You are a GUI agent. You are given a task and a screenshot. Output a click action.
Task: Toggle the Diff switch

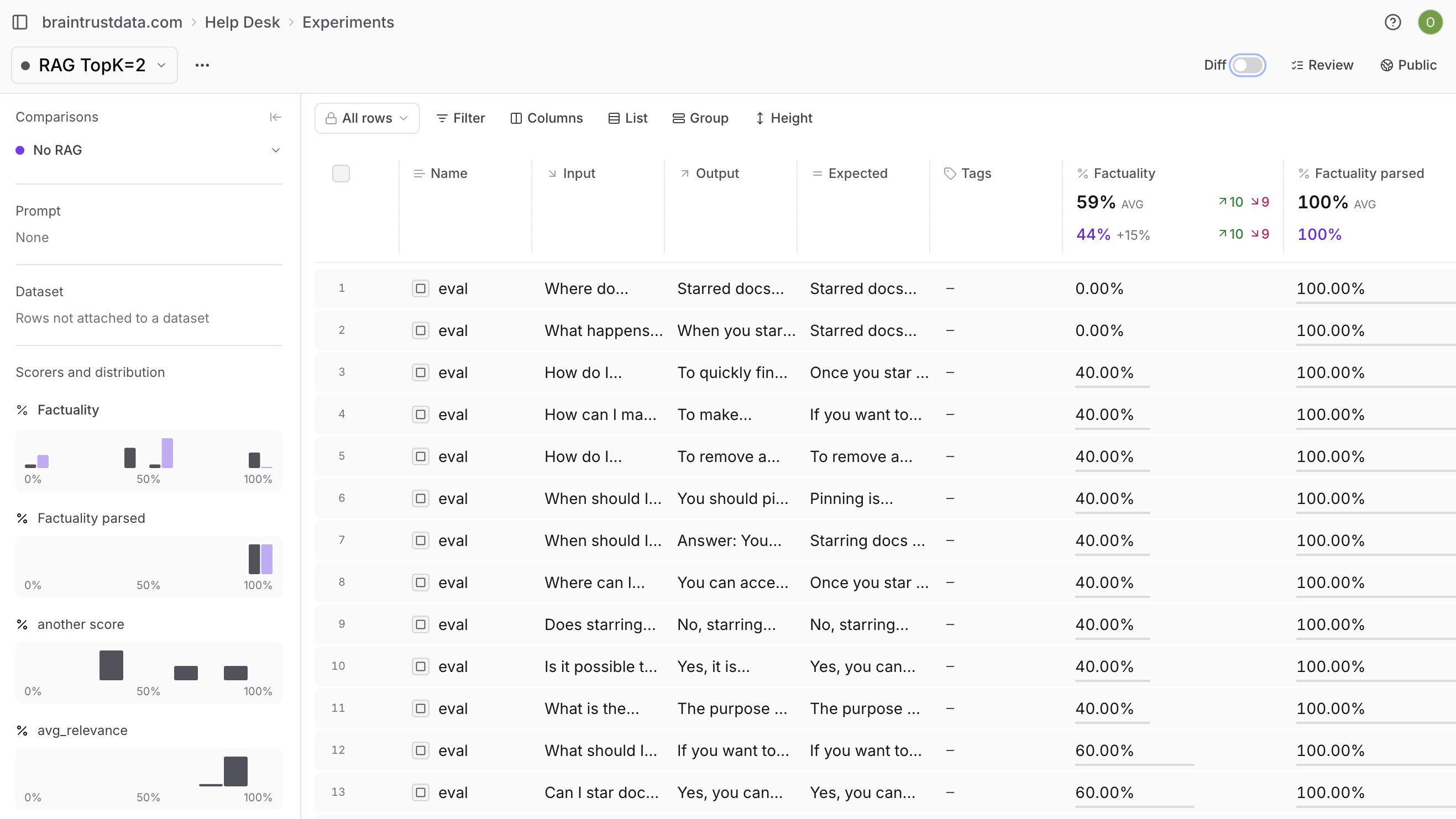coord(1248,65)
